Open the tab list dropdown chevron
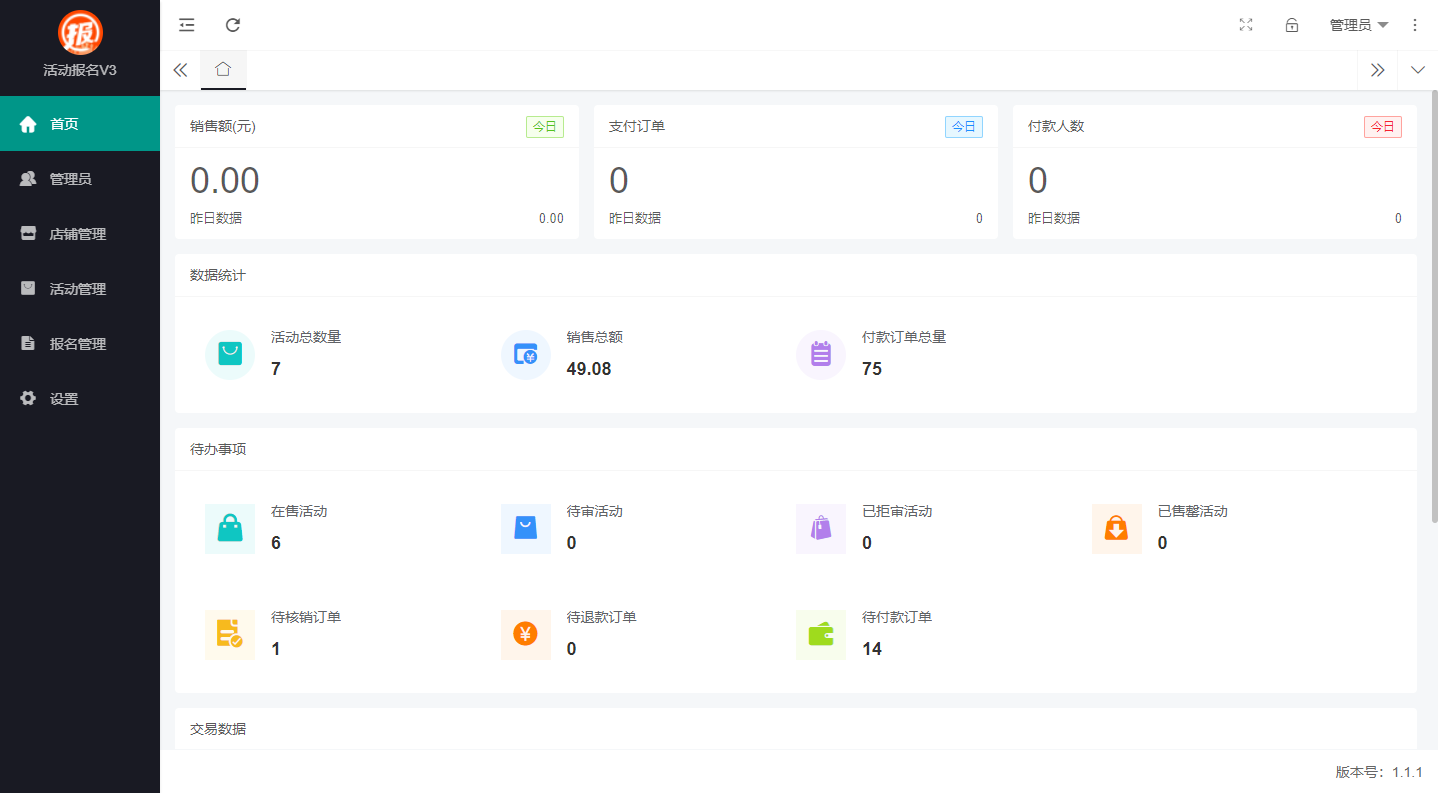 pyautogui.click(x=1417, y=70)
